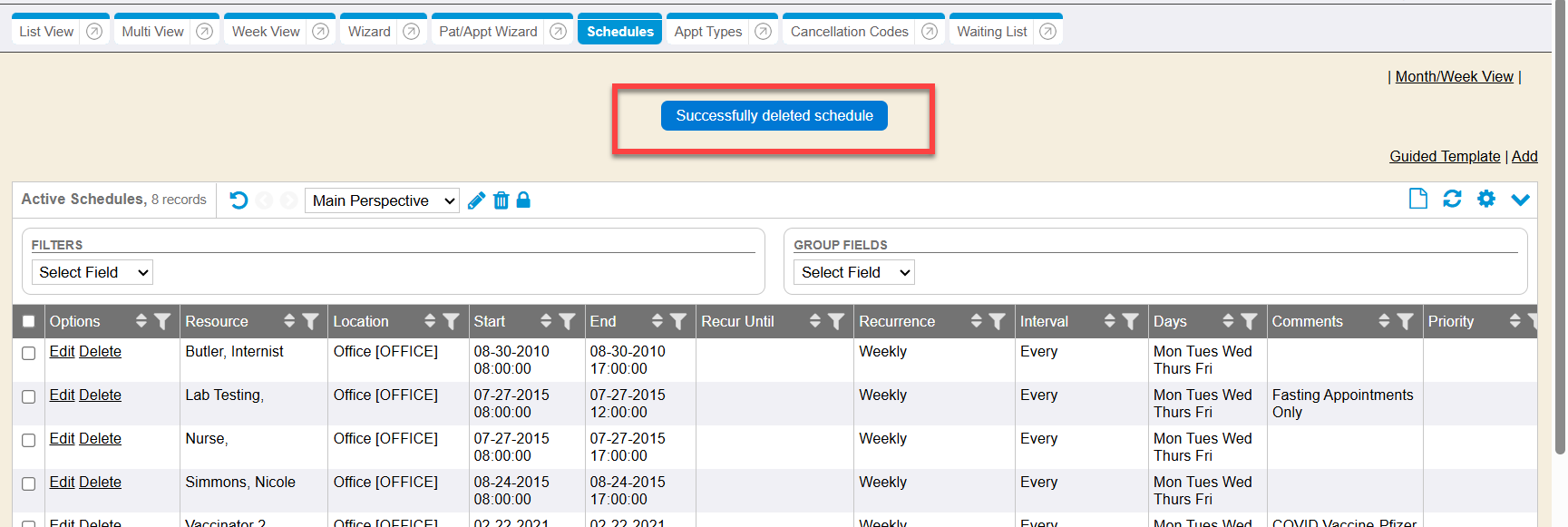Collapse panel with the chevron down arrow
1568x527 pixels.
1520,200
